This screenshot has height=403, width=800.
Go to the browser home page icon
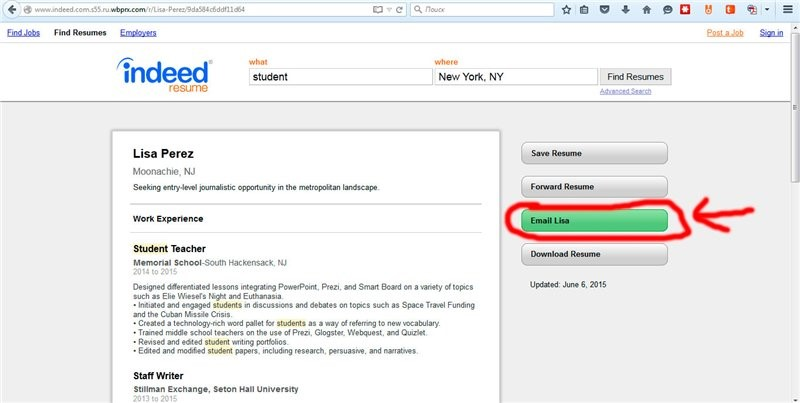644,9
